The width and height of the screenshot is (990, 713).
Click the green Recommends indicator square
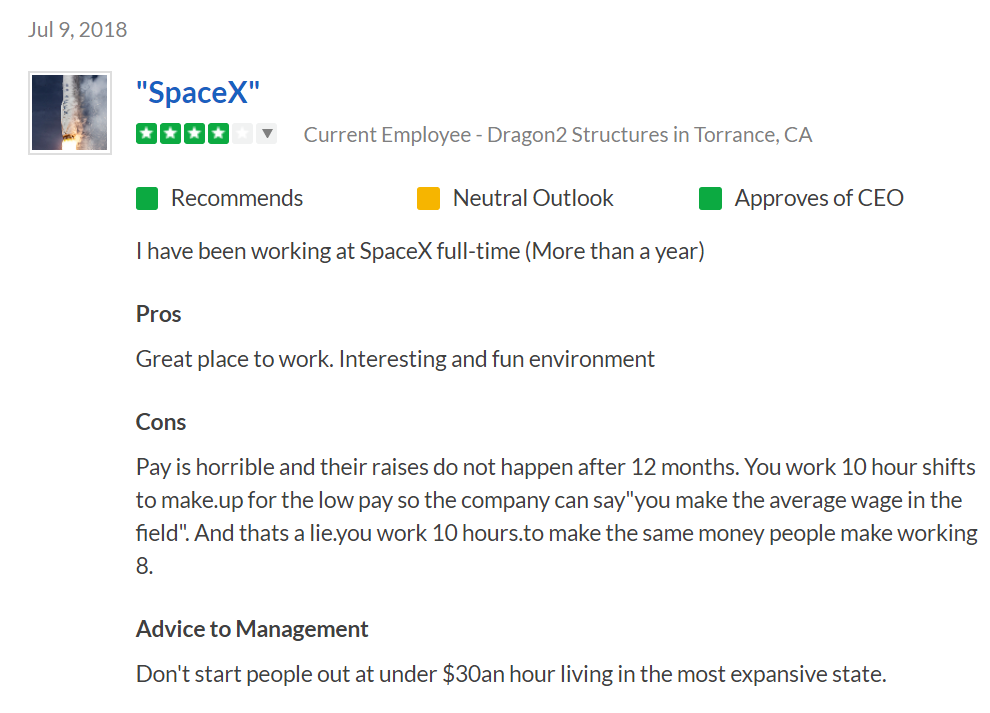coord(147,198)
